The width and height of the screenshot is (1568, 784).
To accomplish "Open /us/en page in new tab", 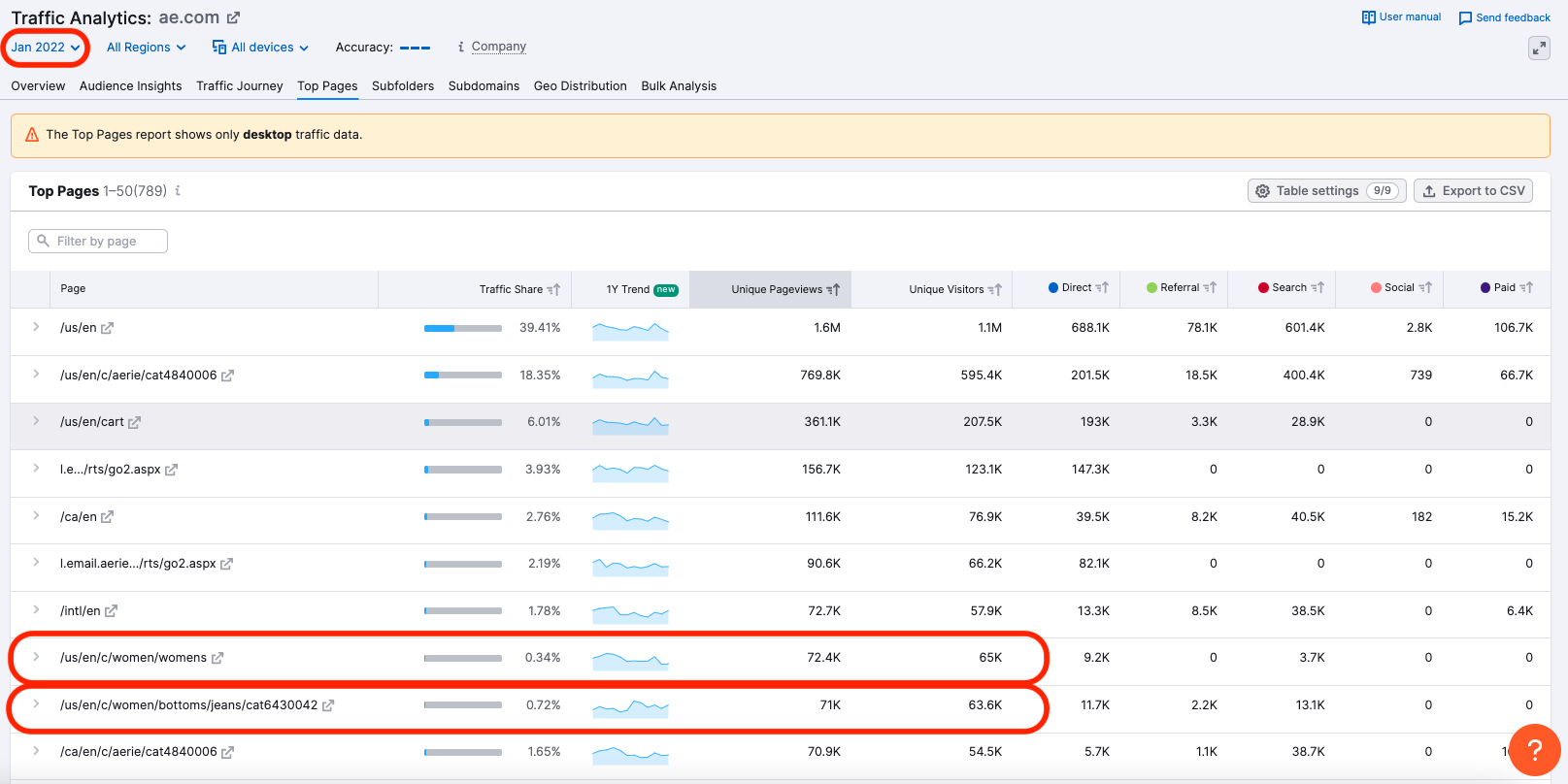I will [x=107, y=328].
